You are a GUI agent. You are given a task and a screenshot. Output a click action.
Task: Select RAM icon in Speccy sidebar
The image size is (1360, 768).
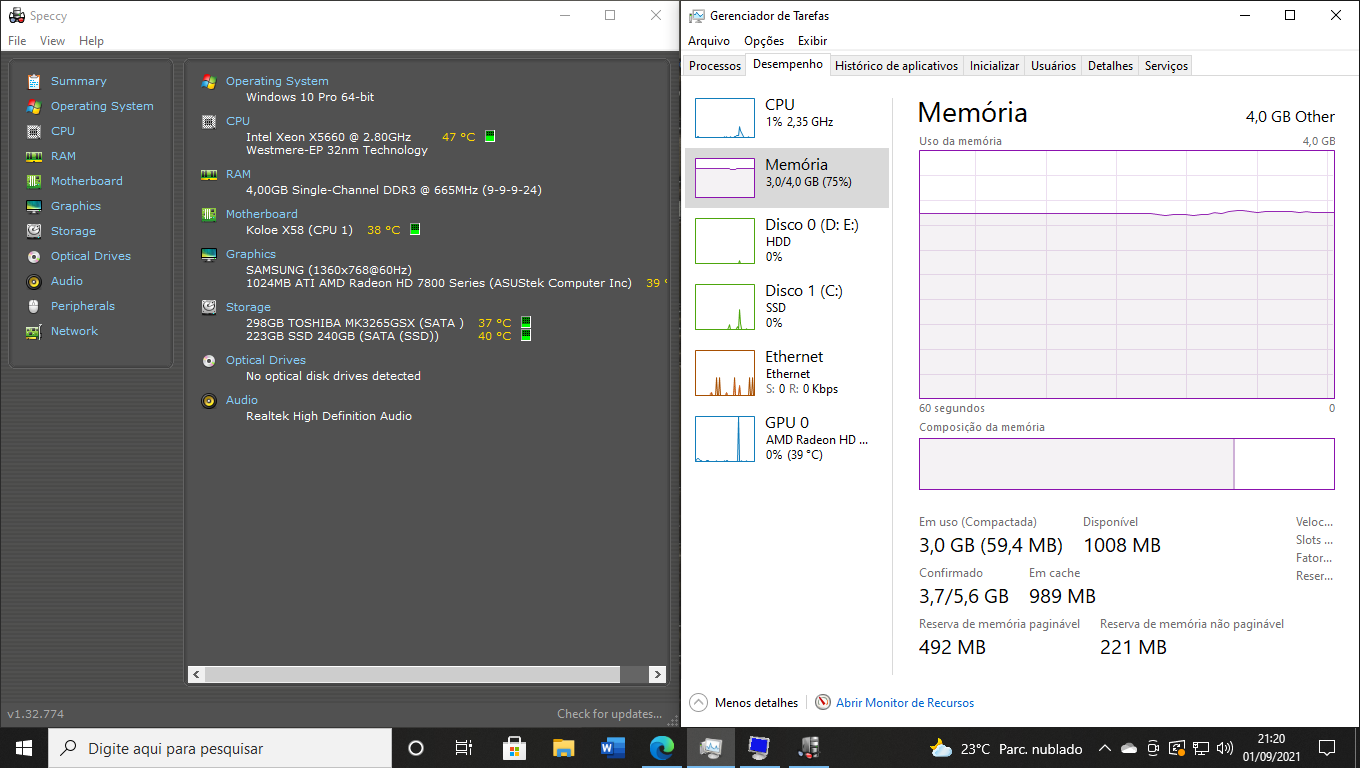click(x=34, y=156)
